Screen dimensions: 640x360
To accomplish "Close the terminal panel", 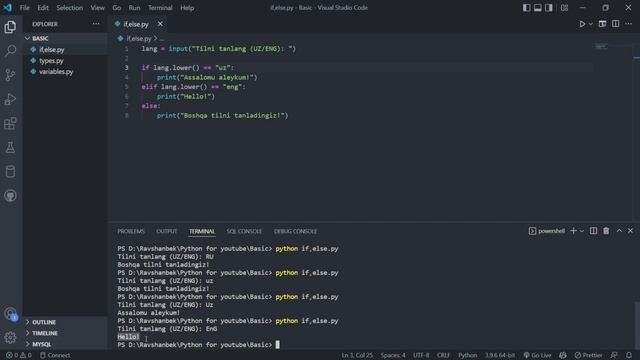I will click(630, 231).
